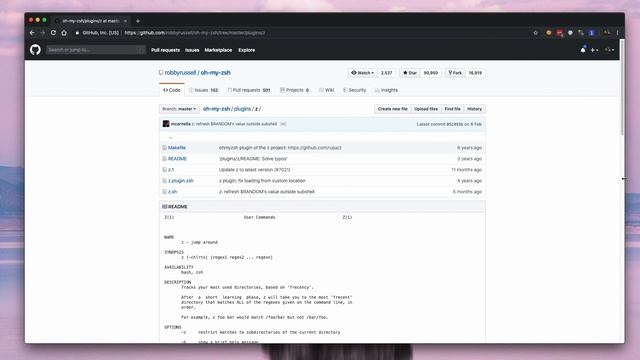
Task: Click the Create new file button
Action: click(393, 109)
